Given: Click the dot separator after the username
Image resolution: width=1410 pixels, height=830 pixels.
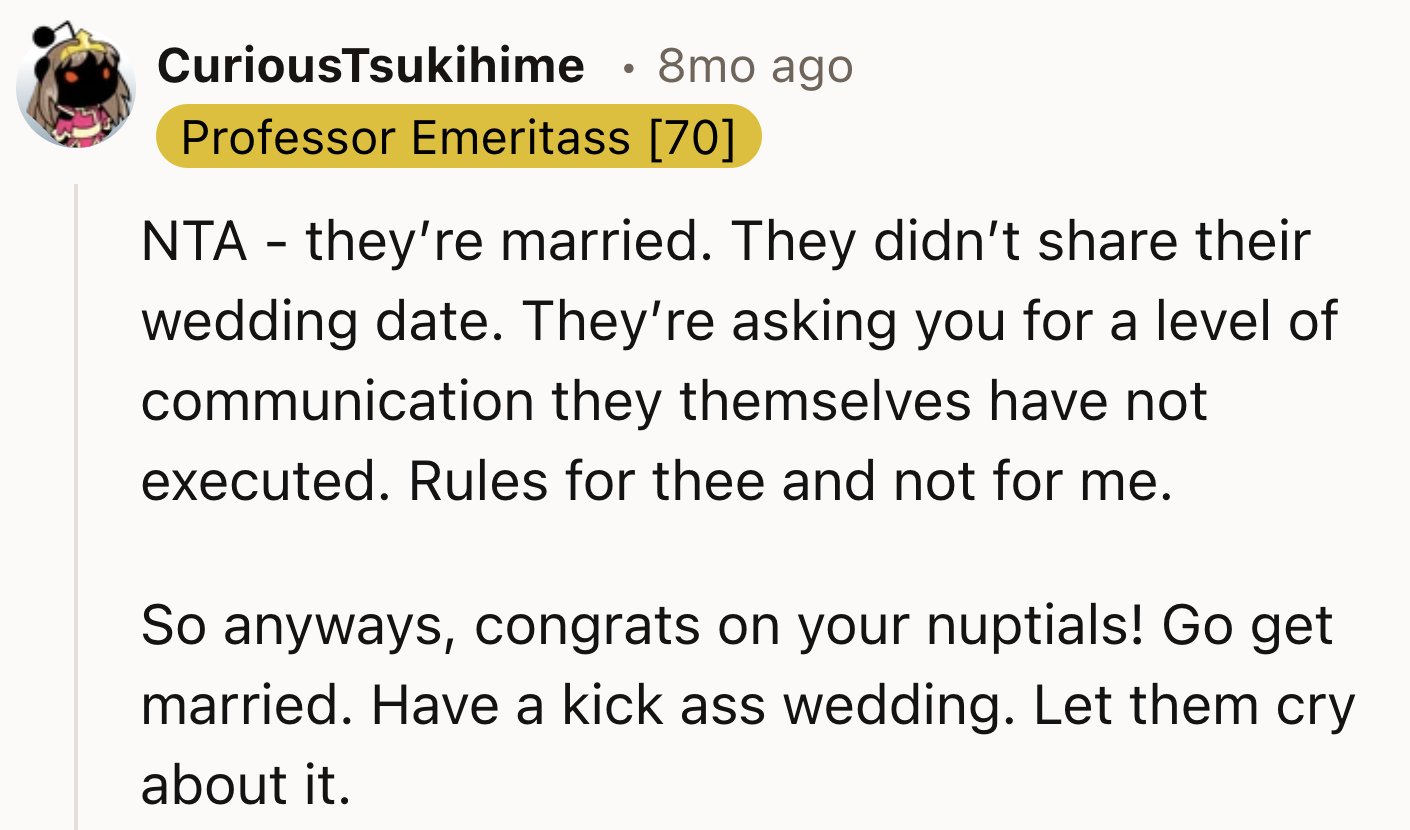Looking at the screenshot, I should [x=628, y=67].
